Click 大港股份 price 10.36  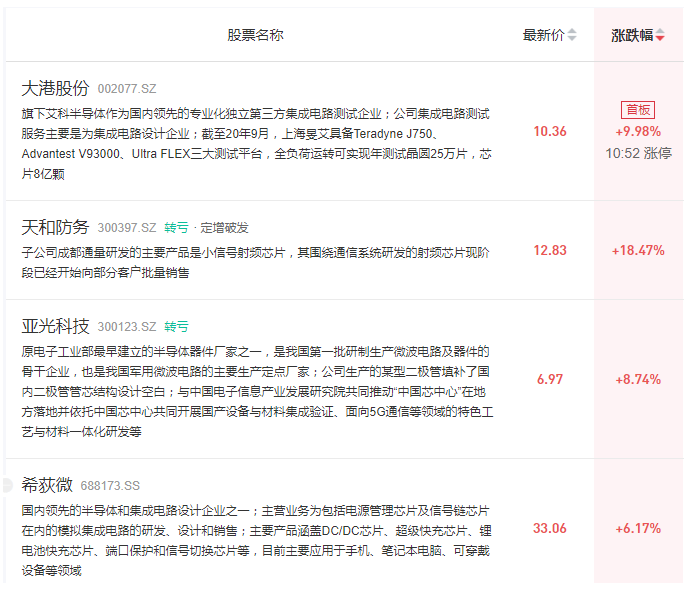[550, 131]
